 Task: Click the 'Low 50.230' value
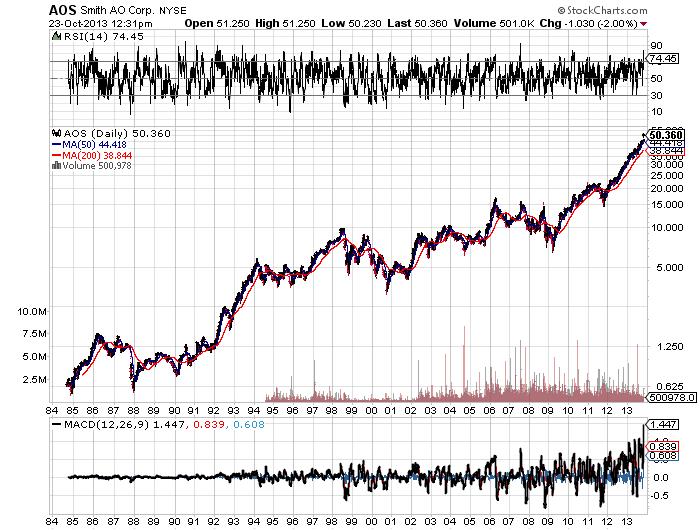pyautogui.click(x=351, y=24)
